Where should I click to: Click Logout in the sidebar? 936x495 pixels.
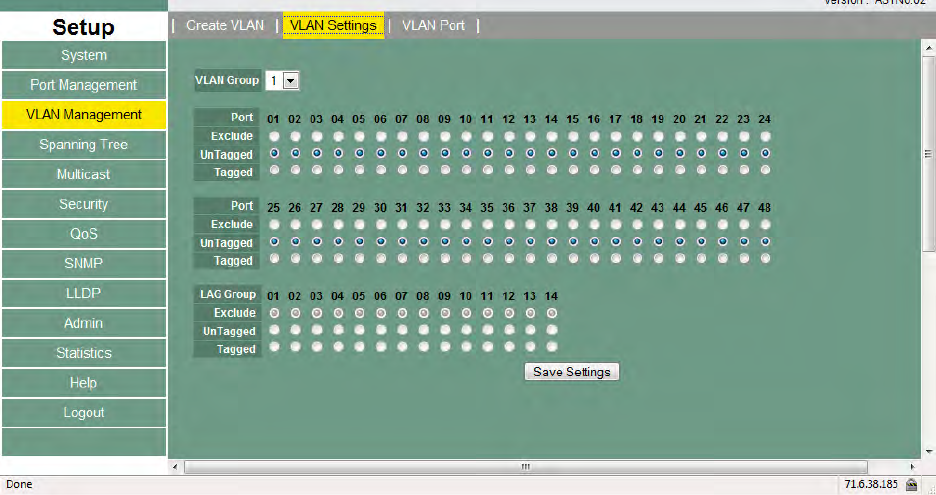(83, 413)
